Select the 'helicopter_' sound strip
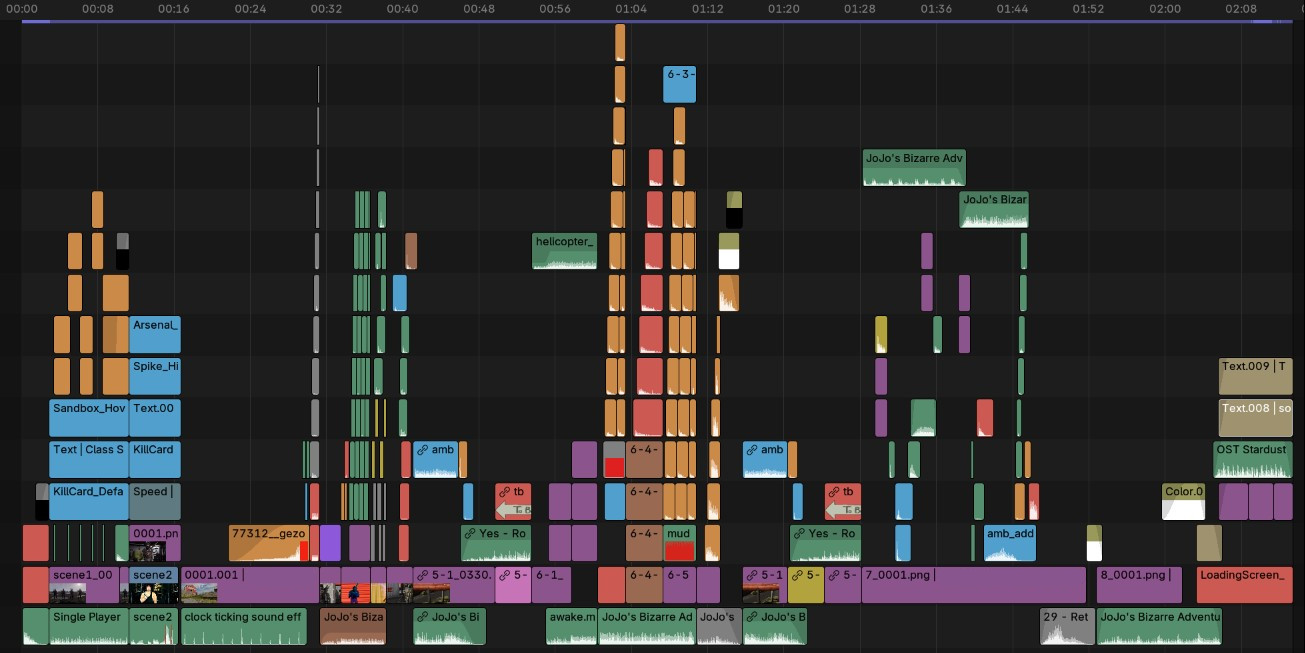The height and width of the screenshot is (653, 1305). [564, 251]
